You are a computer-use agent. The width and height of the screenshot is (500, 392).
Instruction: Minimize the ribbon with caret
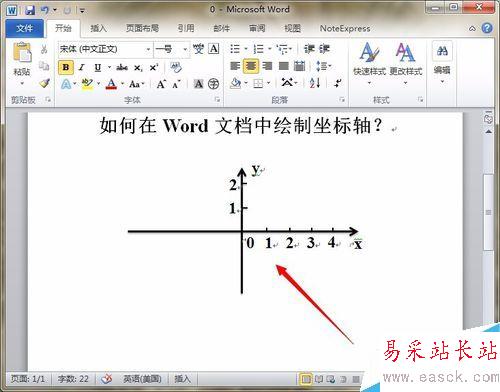pyautogui.click(x=472, y=29)
